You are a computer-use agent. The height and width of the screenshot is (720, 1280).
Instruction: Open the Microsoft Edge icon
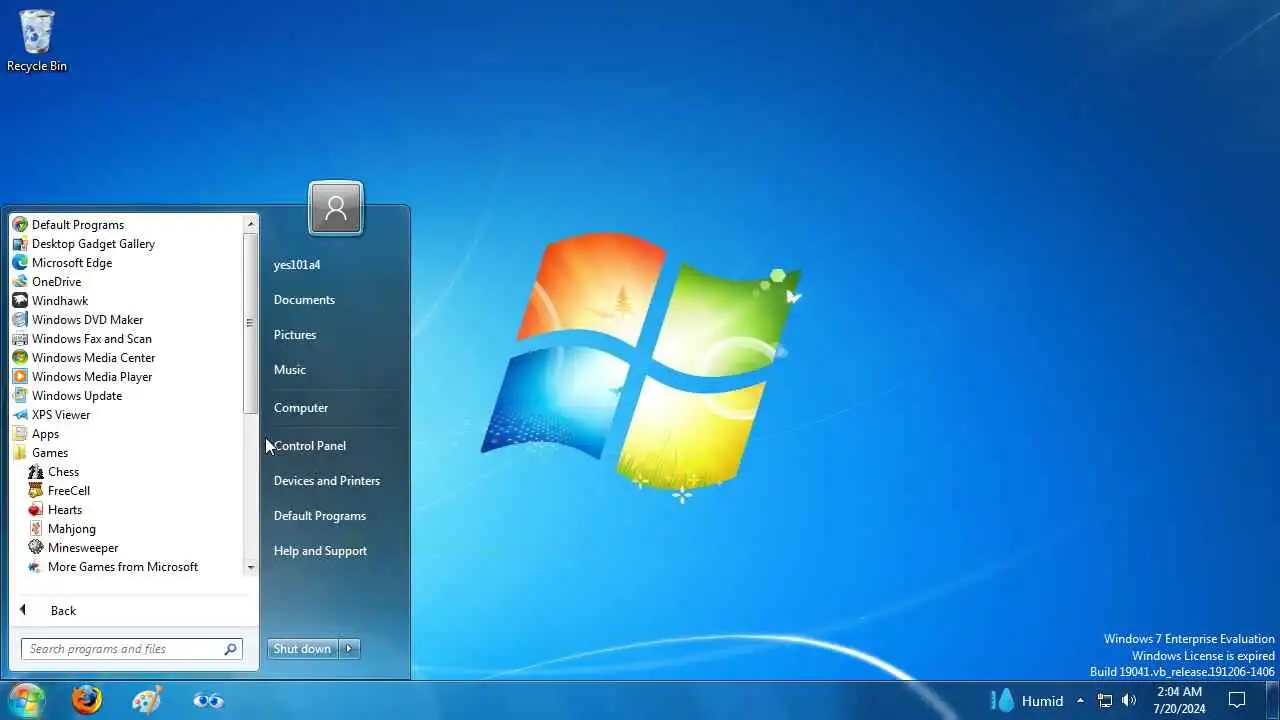(20, 263)
